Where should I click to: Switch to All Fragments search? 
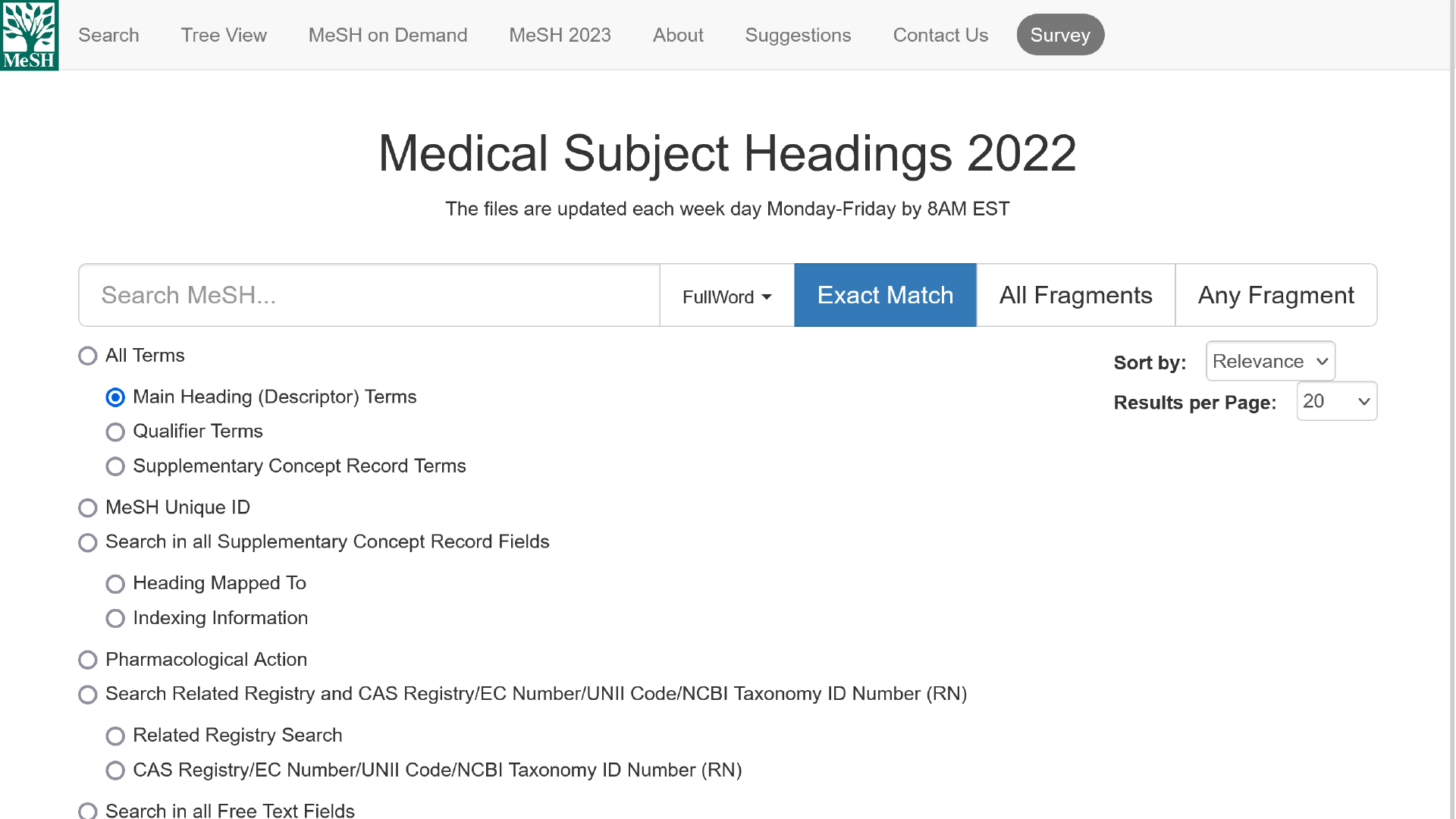[1075, 296]
